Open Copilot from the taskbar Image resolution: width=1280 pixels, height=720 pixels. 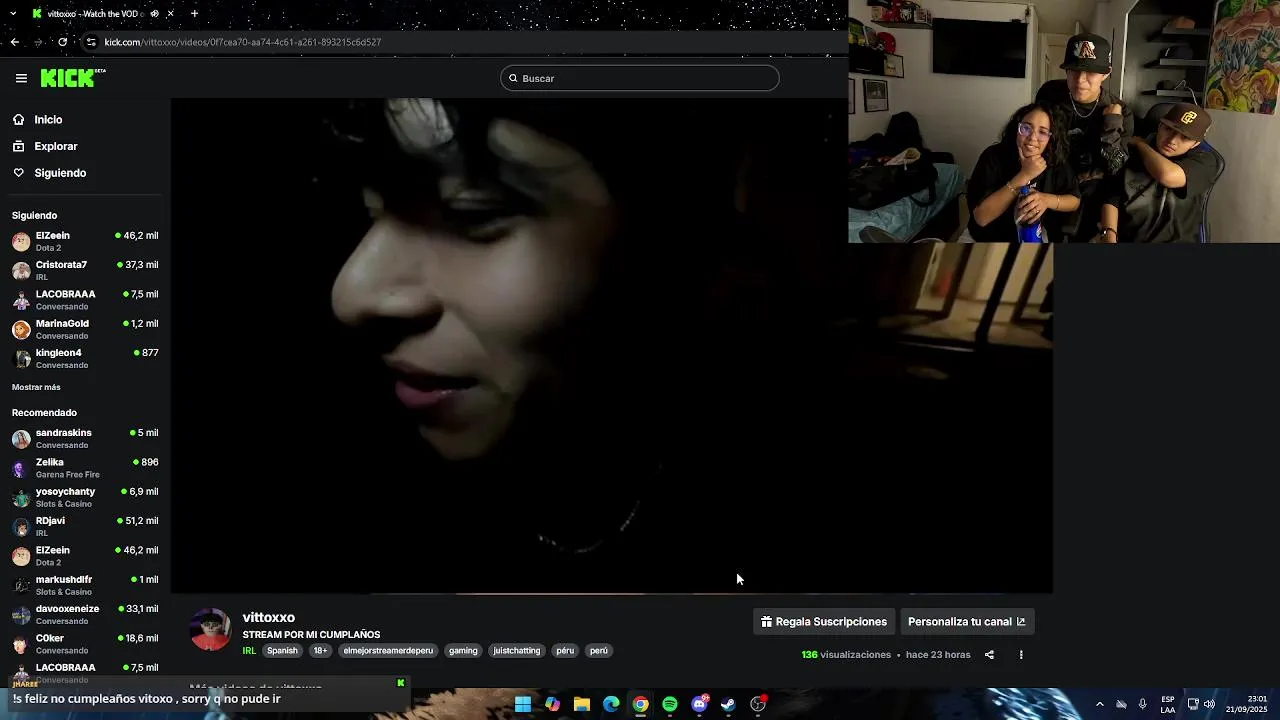pyautogui.click(x=552, y=704)
